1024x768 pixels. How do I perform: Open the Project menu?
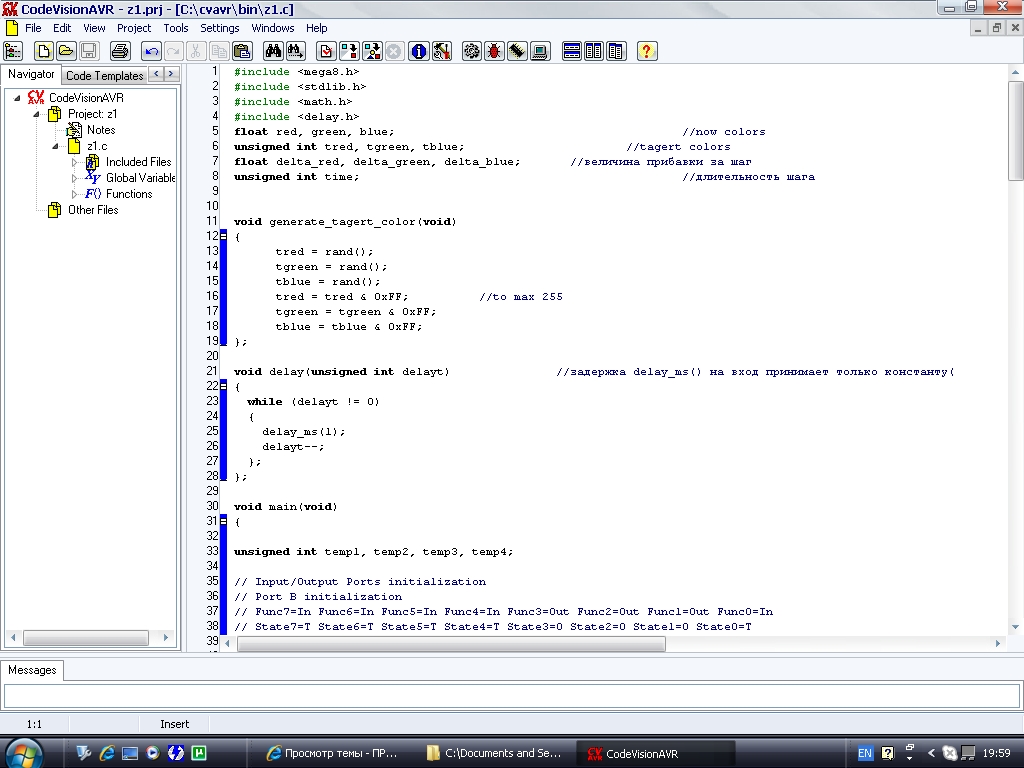134,28
